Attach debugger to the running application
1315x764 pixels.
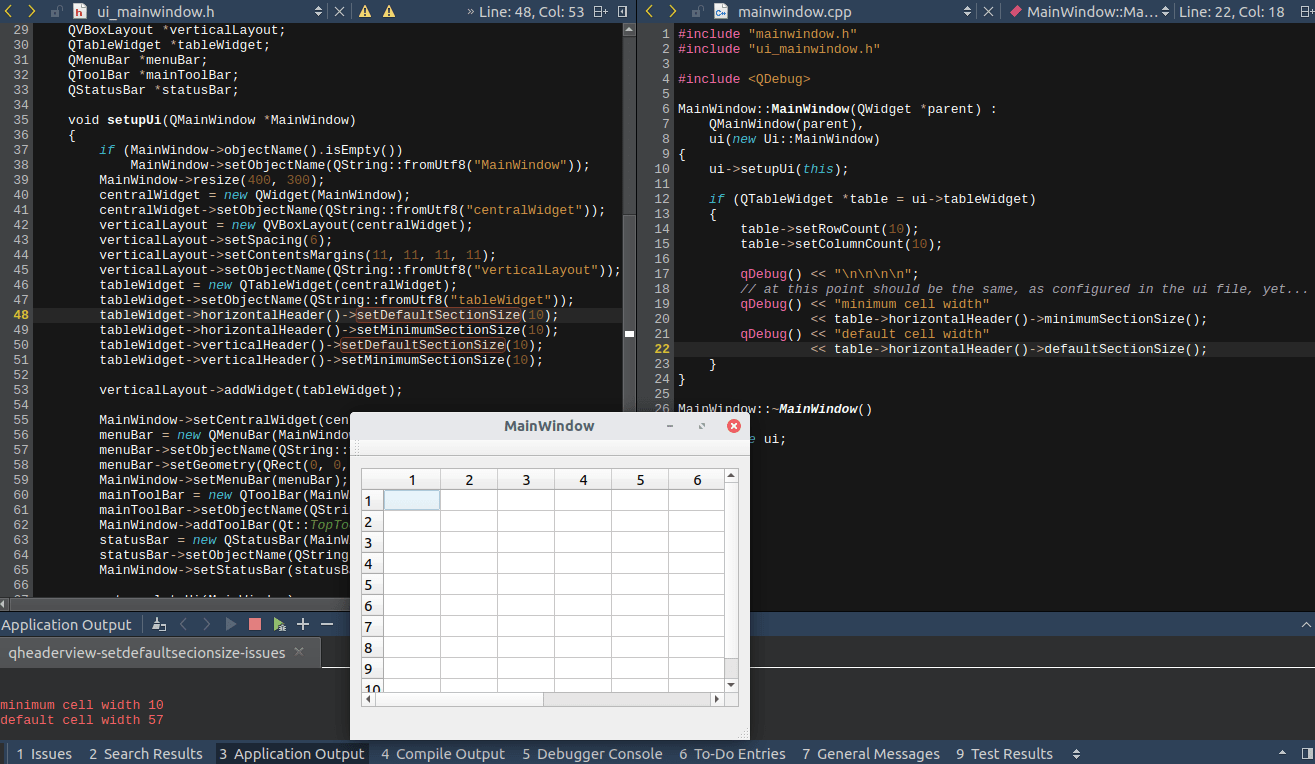click(x=279, y=624)
